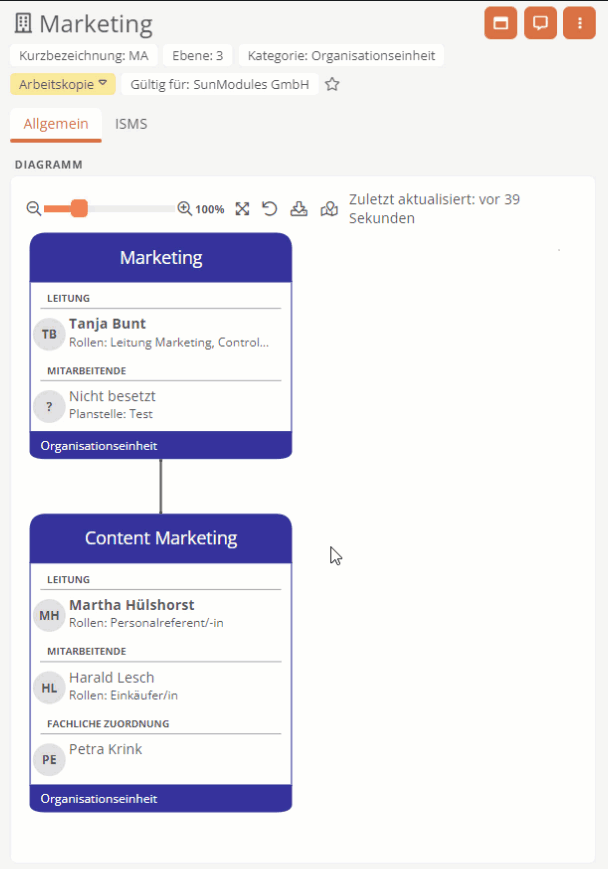Screen dimensions: 608x869
Task: Click the Petra Krink avatar circle
Action: 49,759
